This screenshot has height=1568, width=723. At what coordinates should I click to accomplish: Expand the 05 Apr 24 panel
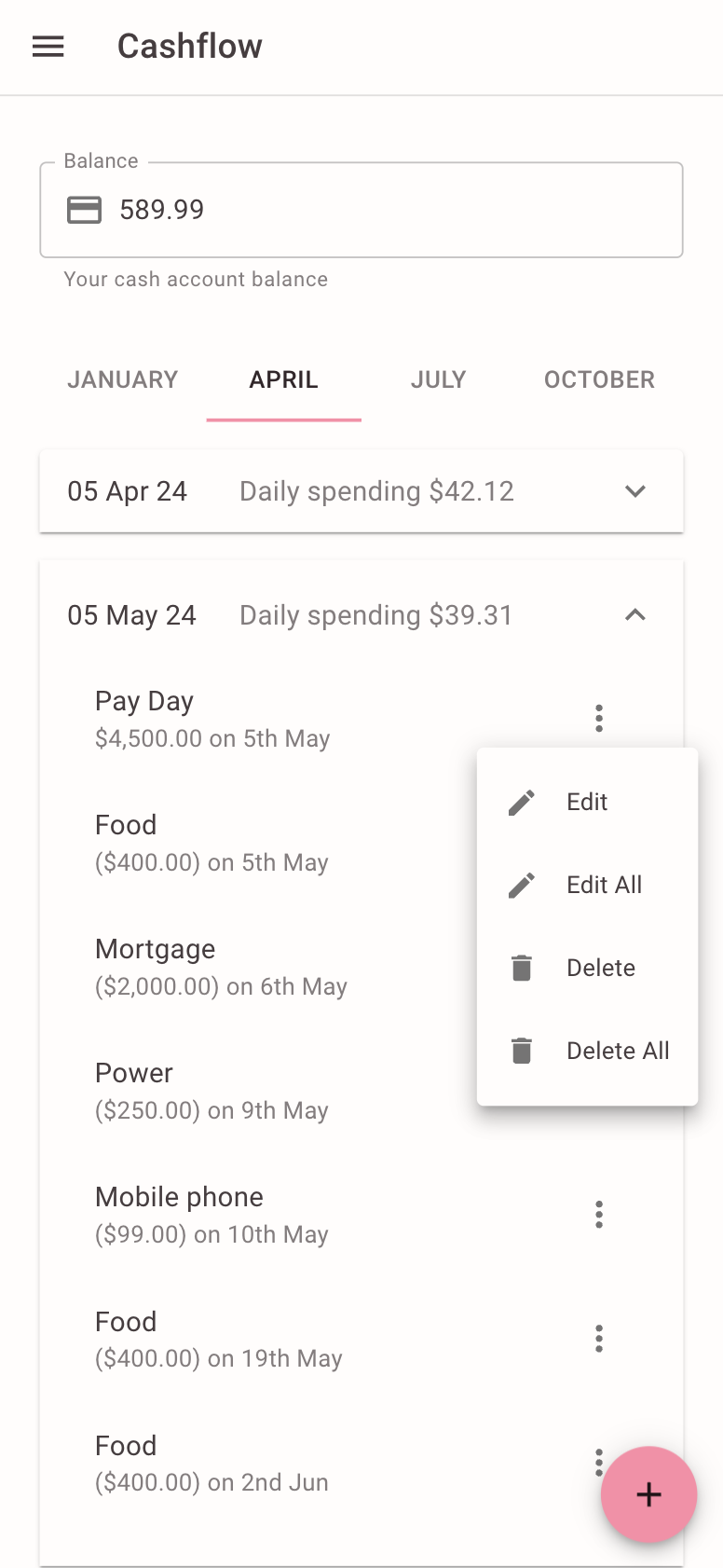(x=635, y=491)
